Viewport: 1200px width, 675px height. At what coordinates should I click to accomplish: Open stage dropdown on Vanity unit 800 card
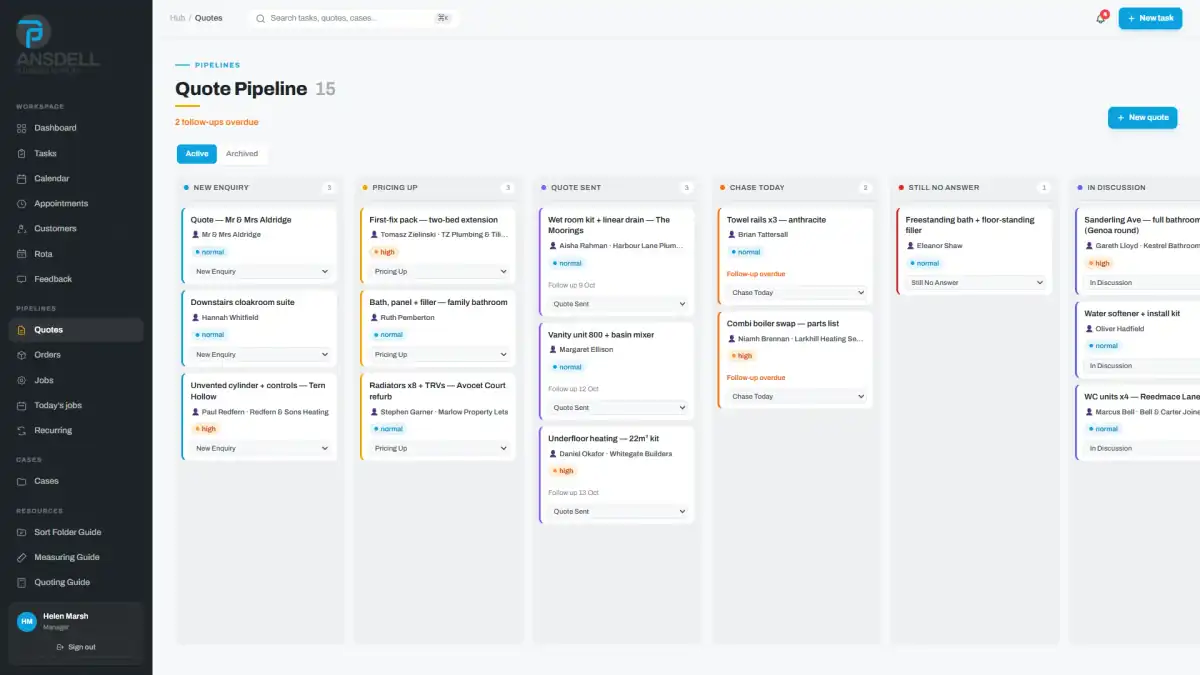(618, 408)
